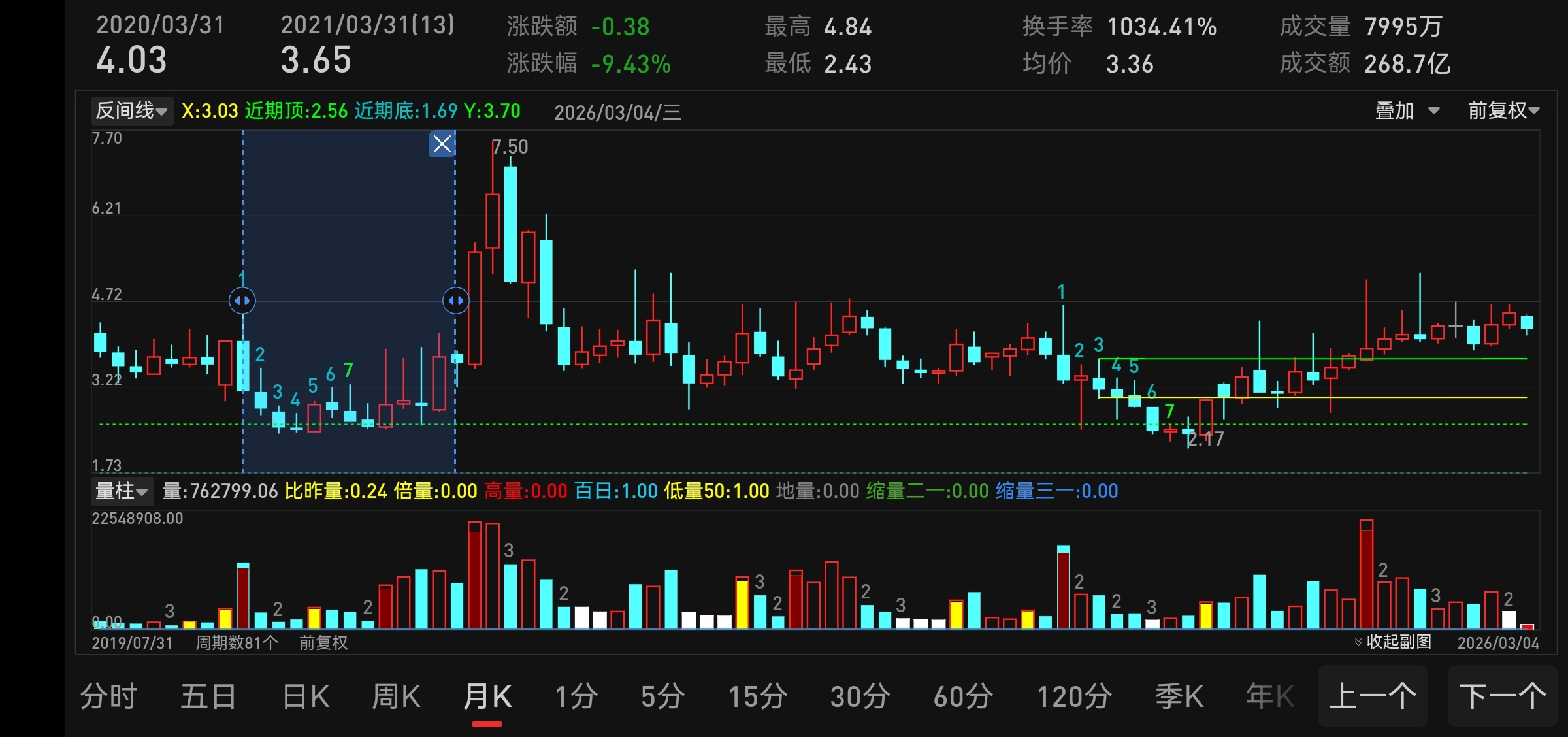This screenshot has height=737, width=1568.
Task: Click 下一个 next button
Action: [x=1503, y=696]
